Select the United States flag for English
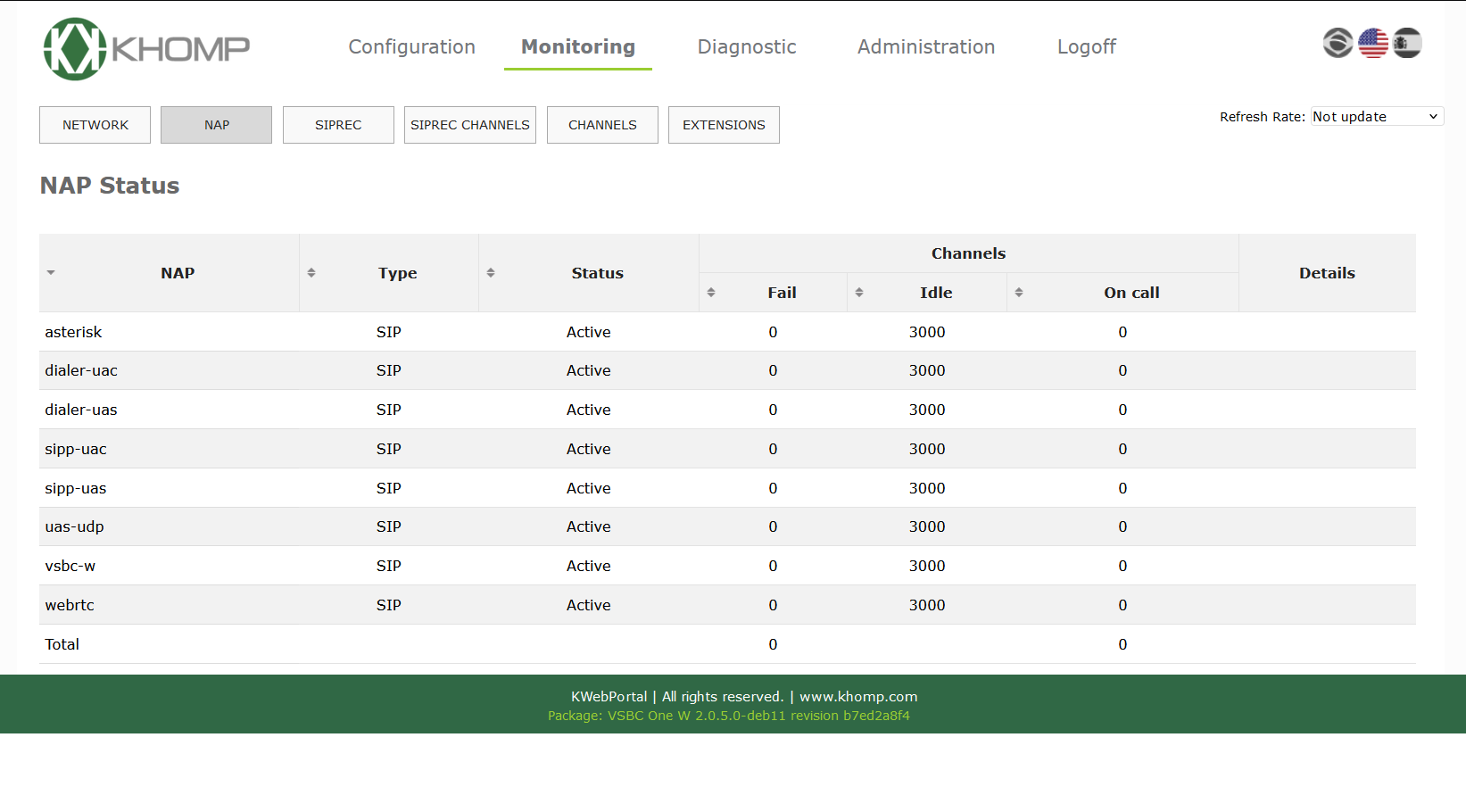1466x812 pixels. pyautogui.click(x=1372, y=43)
